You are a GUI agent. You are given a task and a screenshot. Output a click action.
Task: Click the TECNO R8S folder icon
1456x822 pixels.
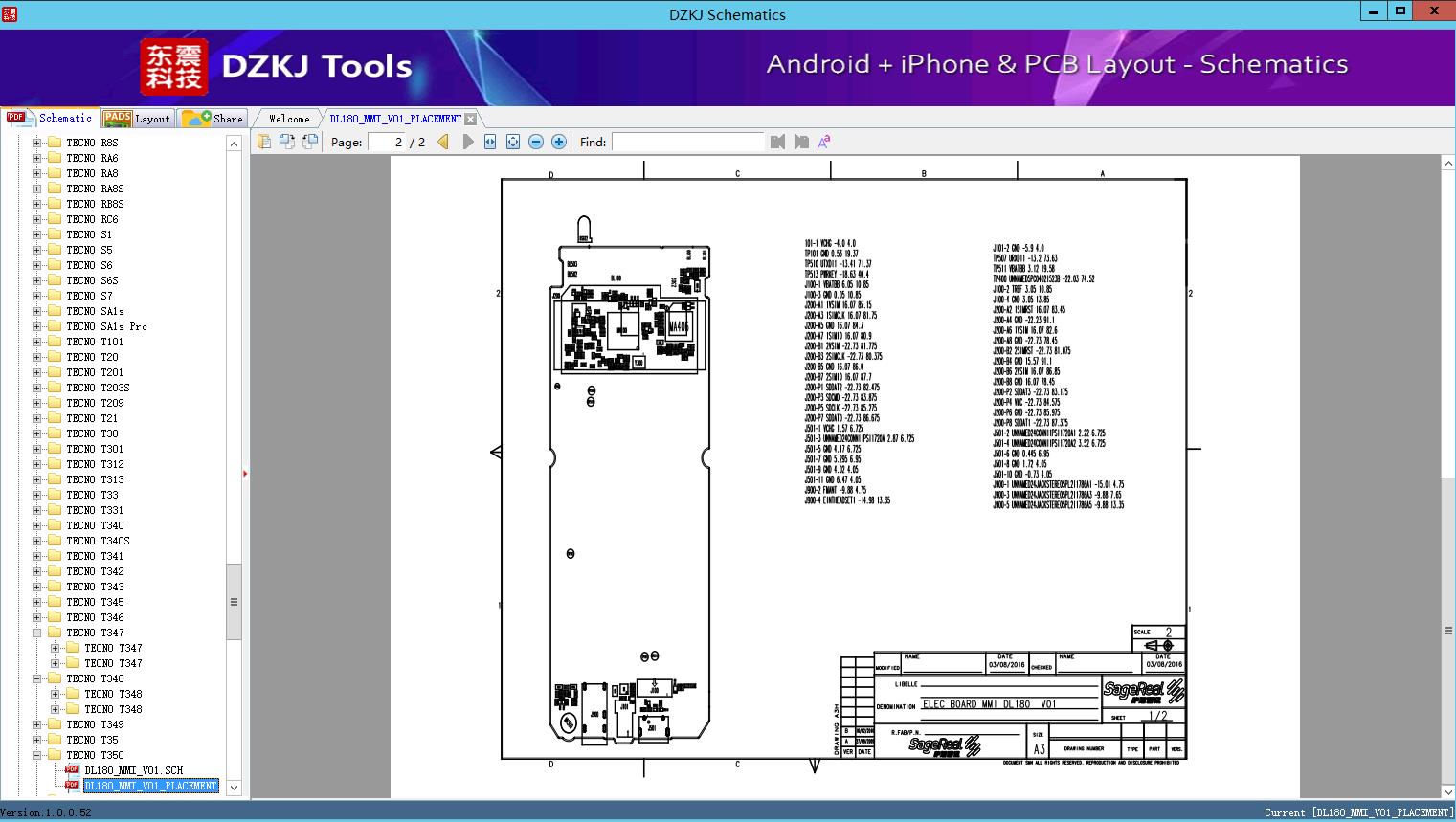pos(55,143)
